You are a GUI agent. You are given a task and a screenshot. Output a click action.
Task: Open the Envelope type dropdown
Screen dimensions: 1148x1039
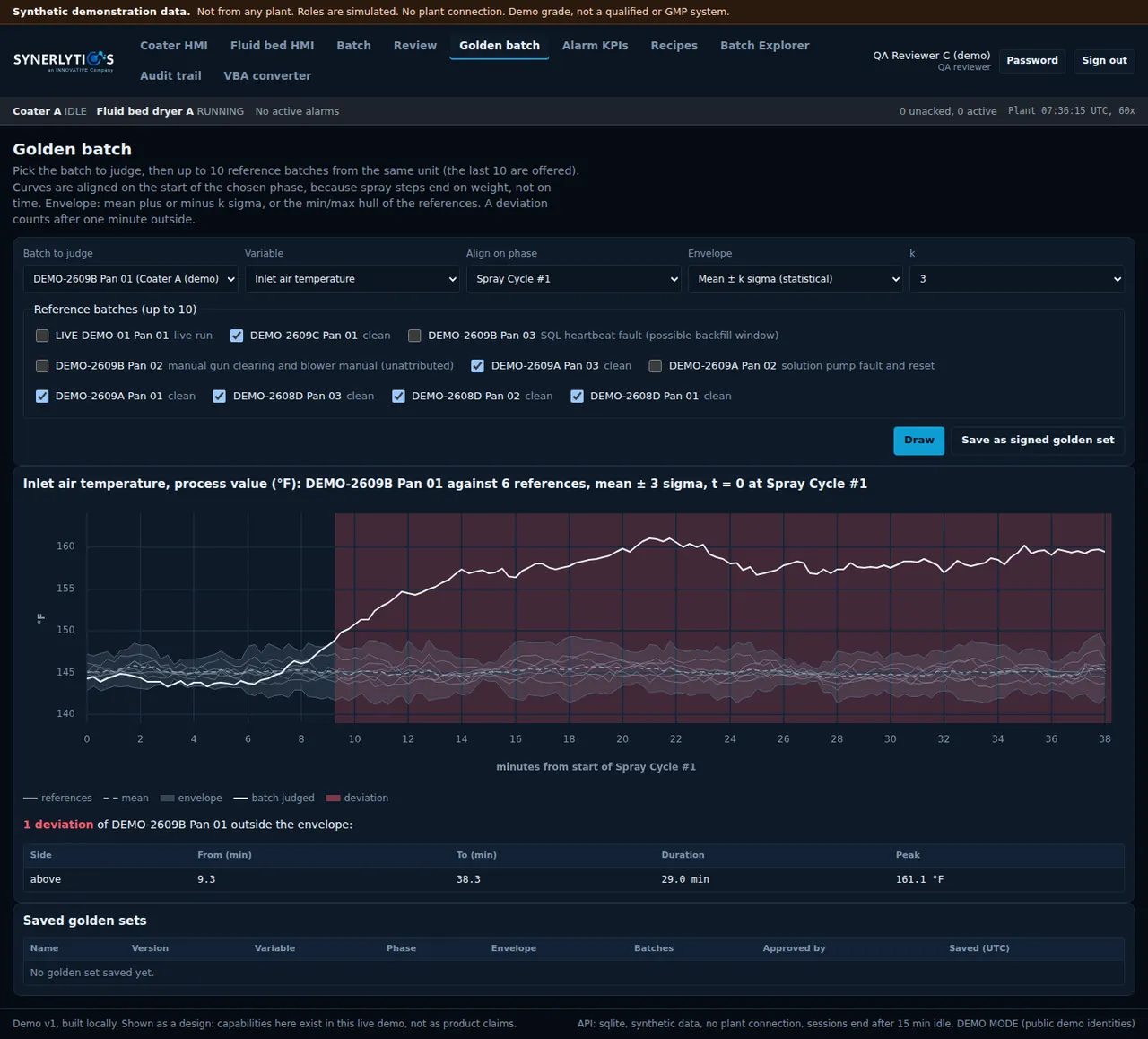pos(795,279)
